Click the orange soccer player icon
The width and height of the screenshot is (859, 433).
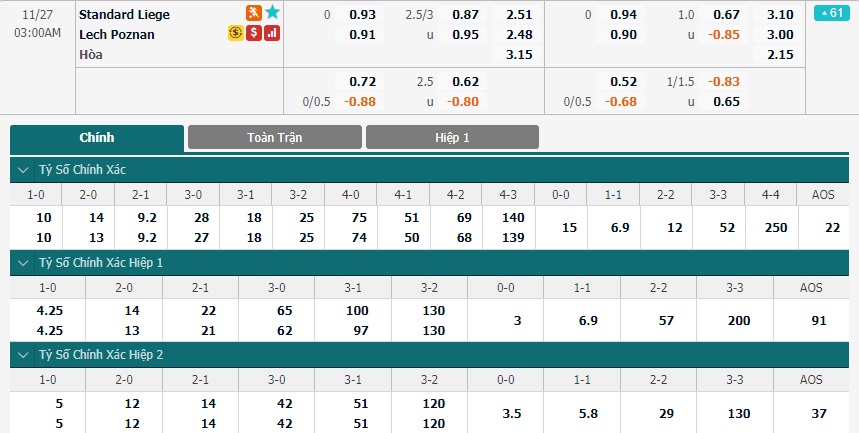[254, 13]
